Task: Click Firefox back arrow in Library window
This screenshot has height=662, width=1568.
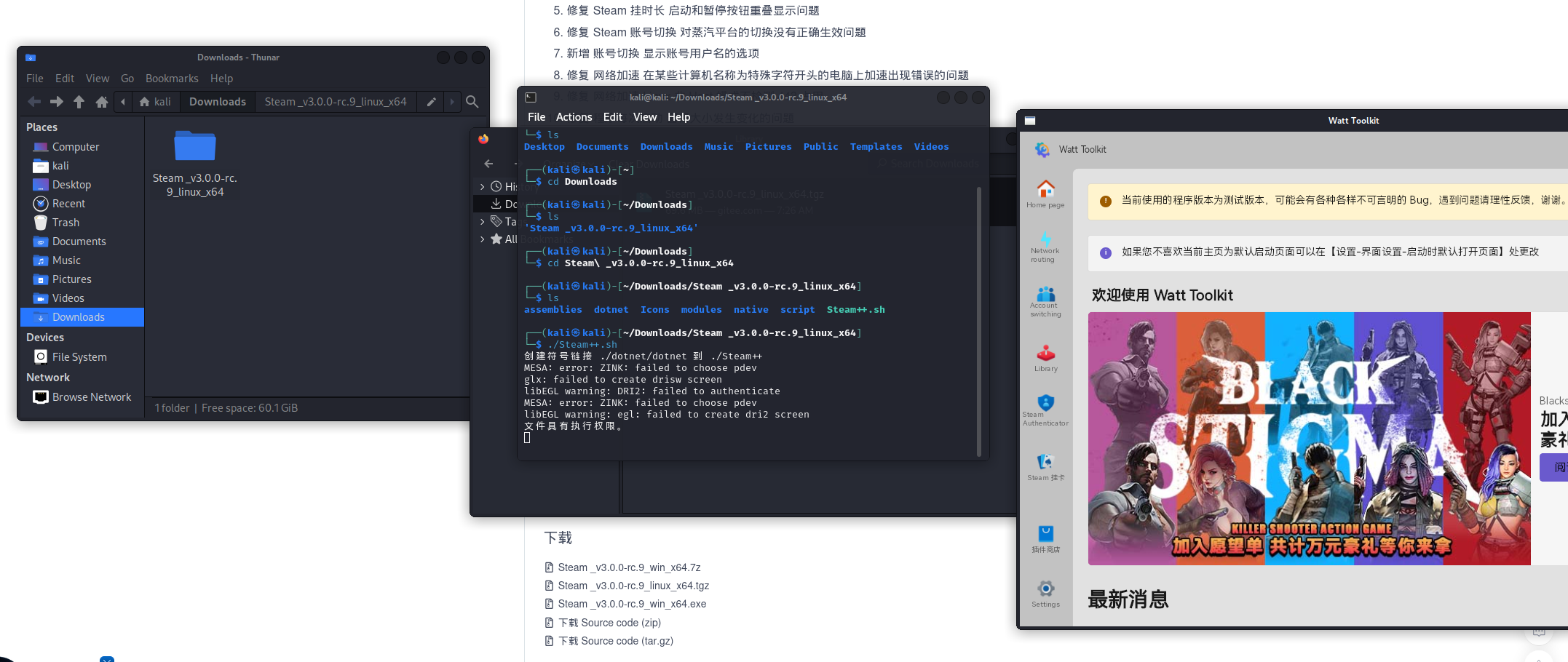Action: point(488,164)
